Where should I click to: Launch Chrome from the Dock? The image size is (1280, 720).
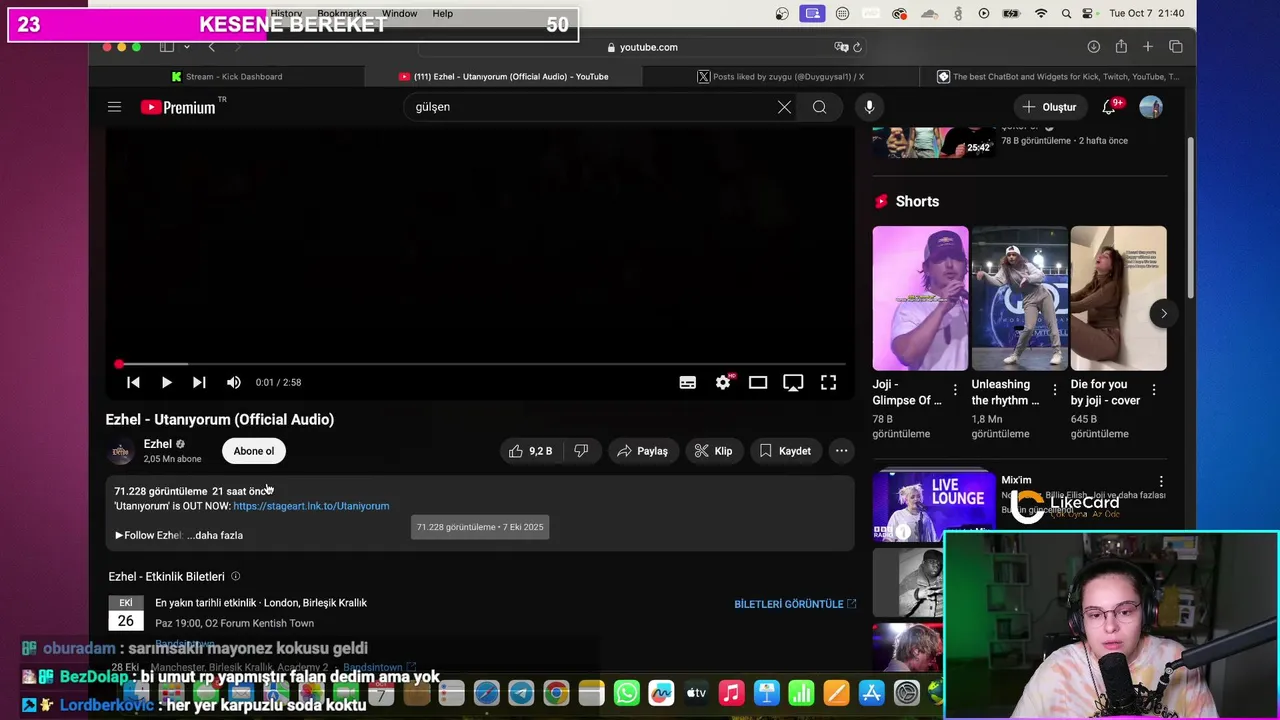(557, 693)
